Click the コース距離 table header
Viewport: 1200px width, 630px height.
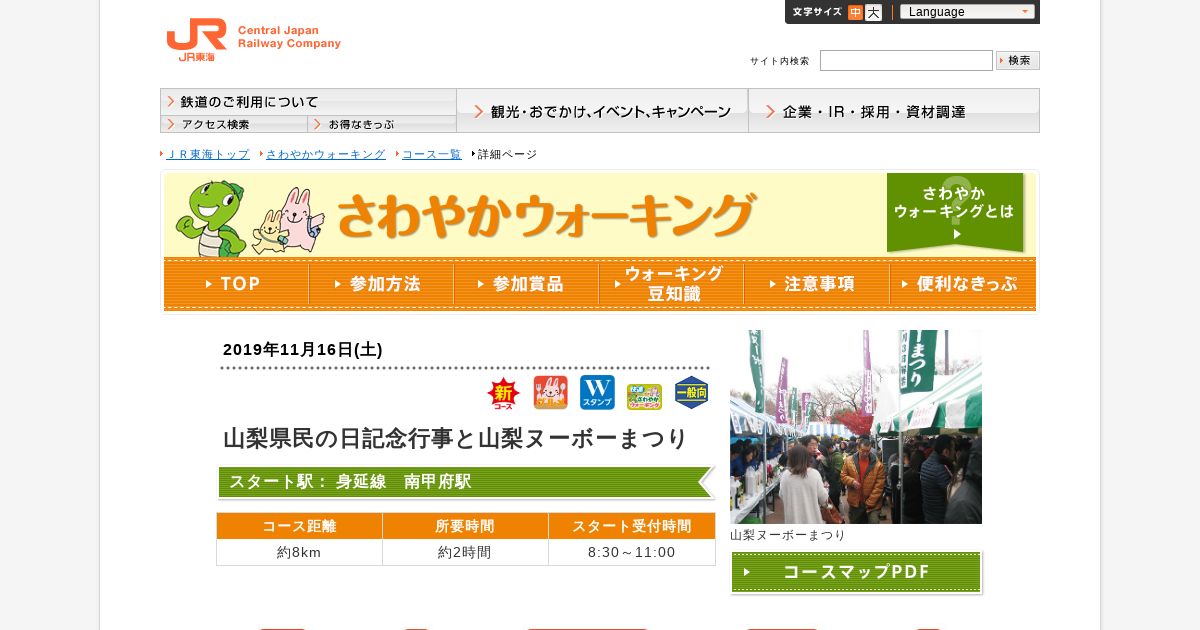coord(299,526)
